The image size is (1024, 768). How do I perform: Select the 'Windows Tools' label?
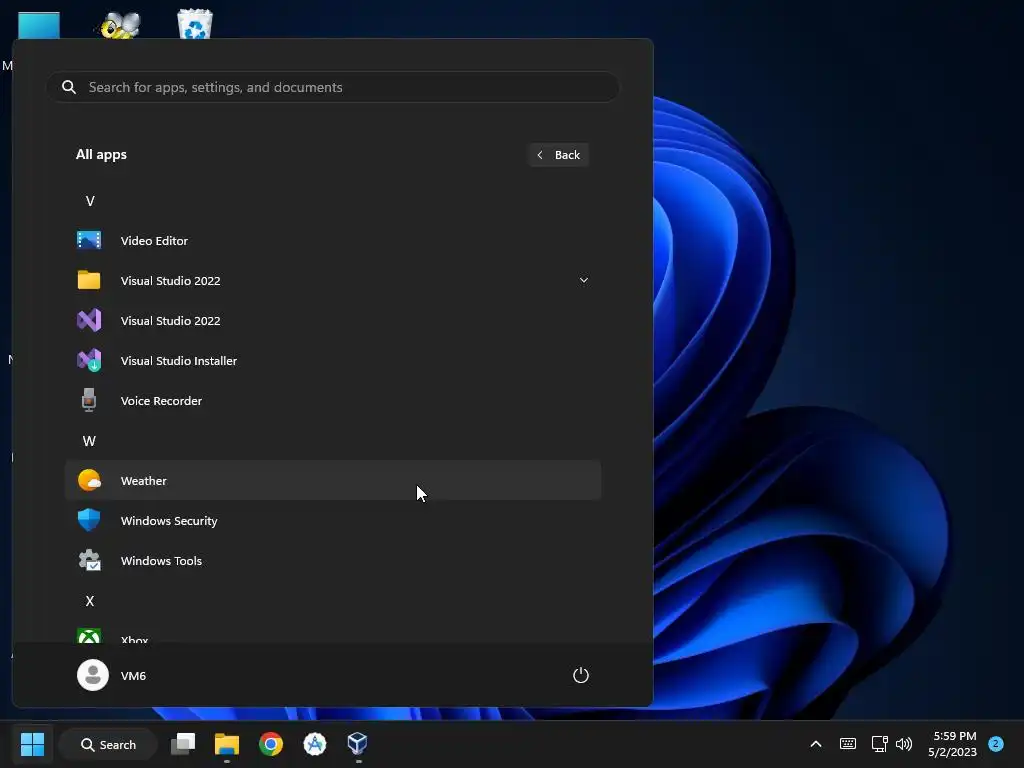point(161,560)
